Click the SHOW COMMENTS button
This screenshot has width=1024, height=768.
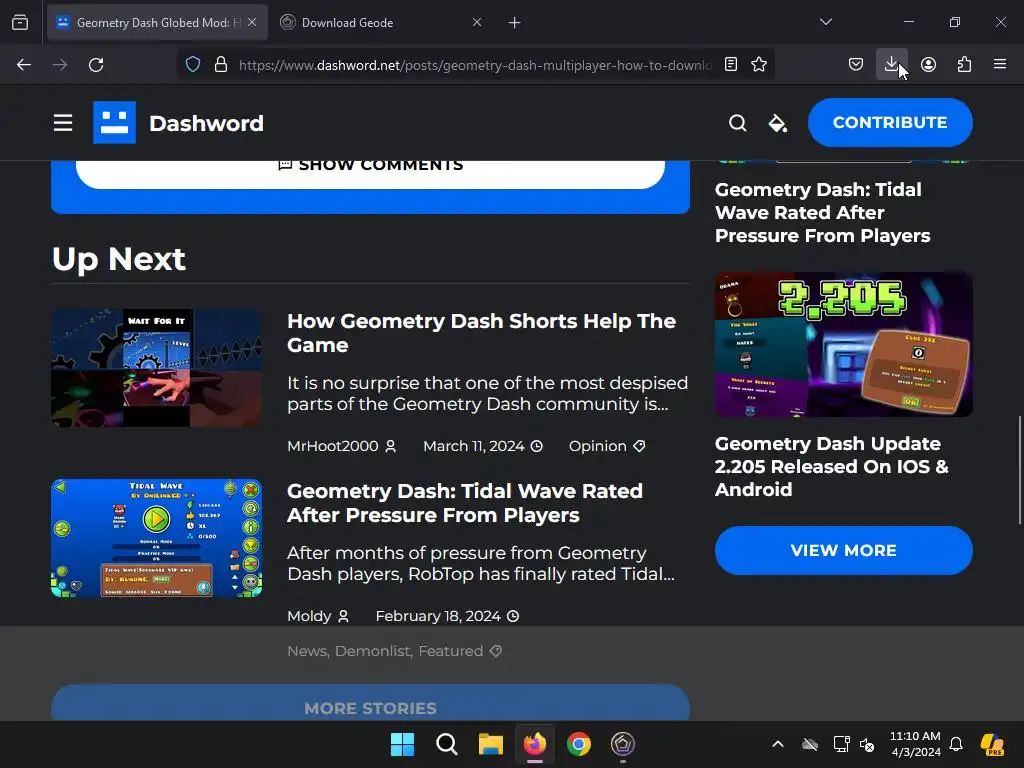tap(370, 173)
